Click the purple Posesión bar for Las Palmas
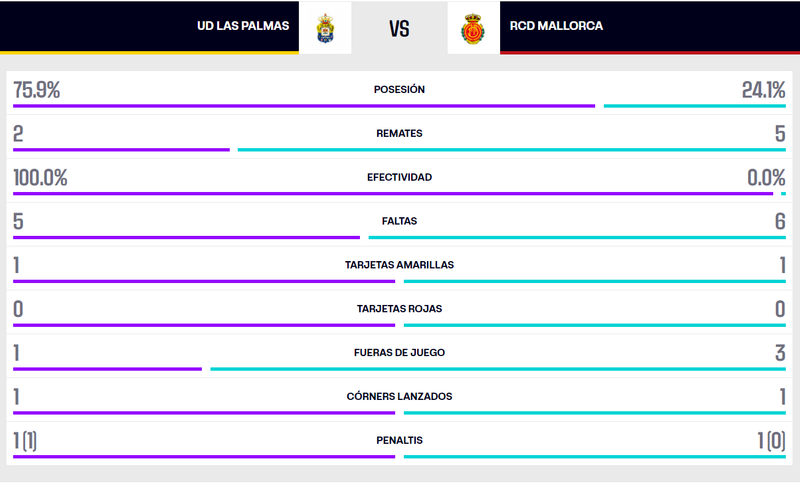The image size is (800, 487). 303,106
